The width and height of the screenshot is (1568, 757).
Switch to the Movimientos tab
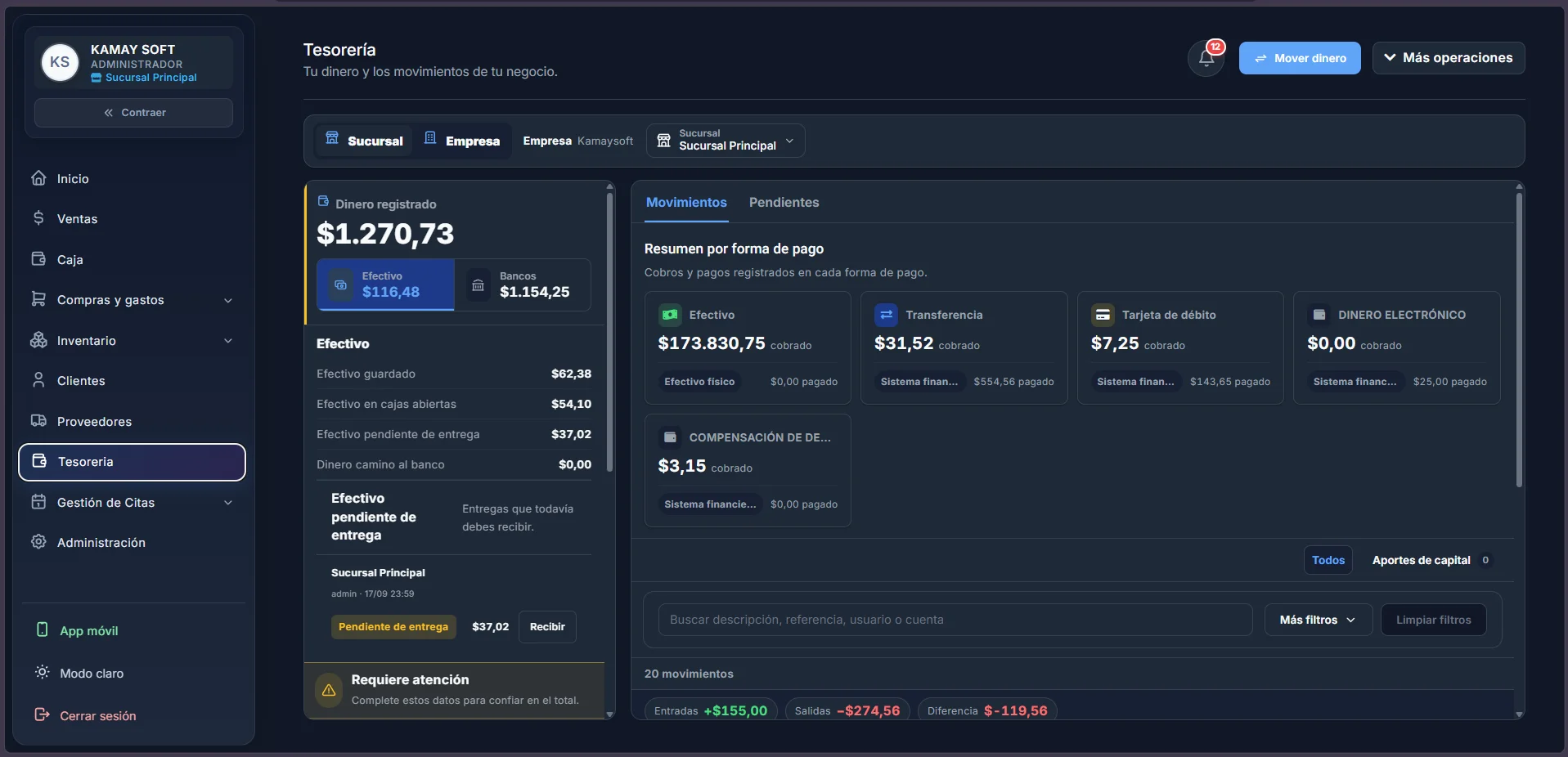[686, 202]
